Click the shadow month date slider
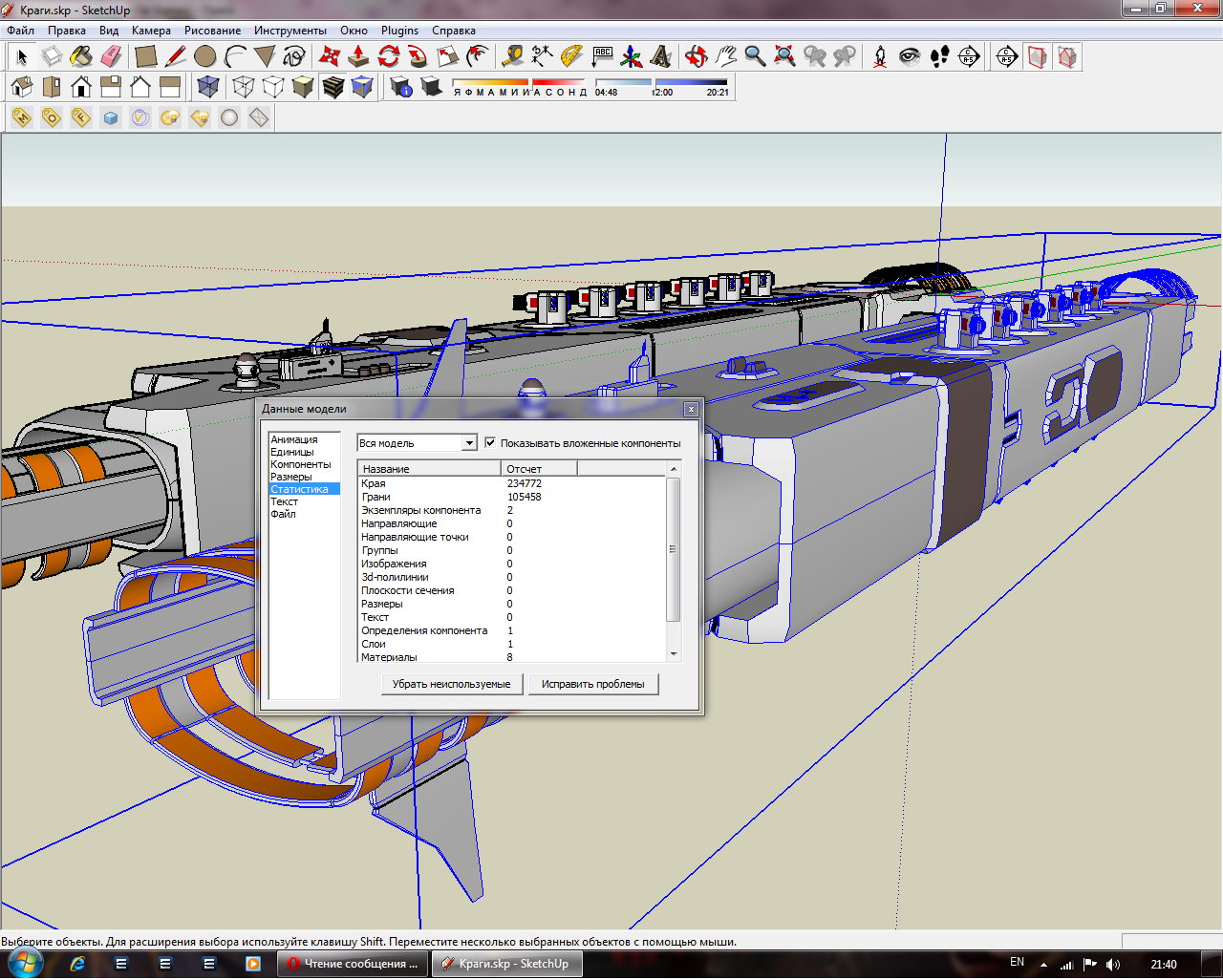1223x980 pixels. [519, 83]
